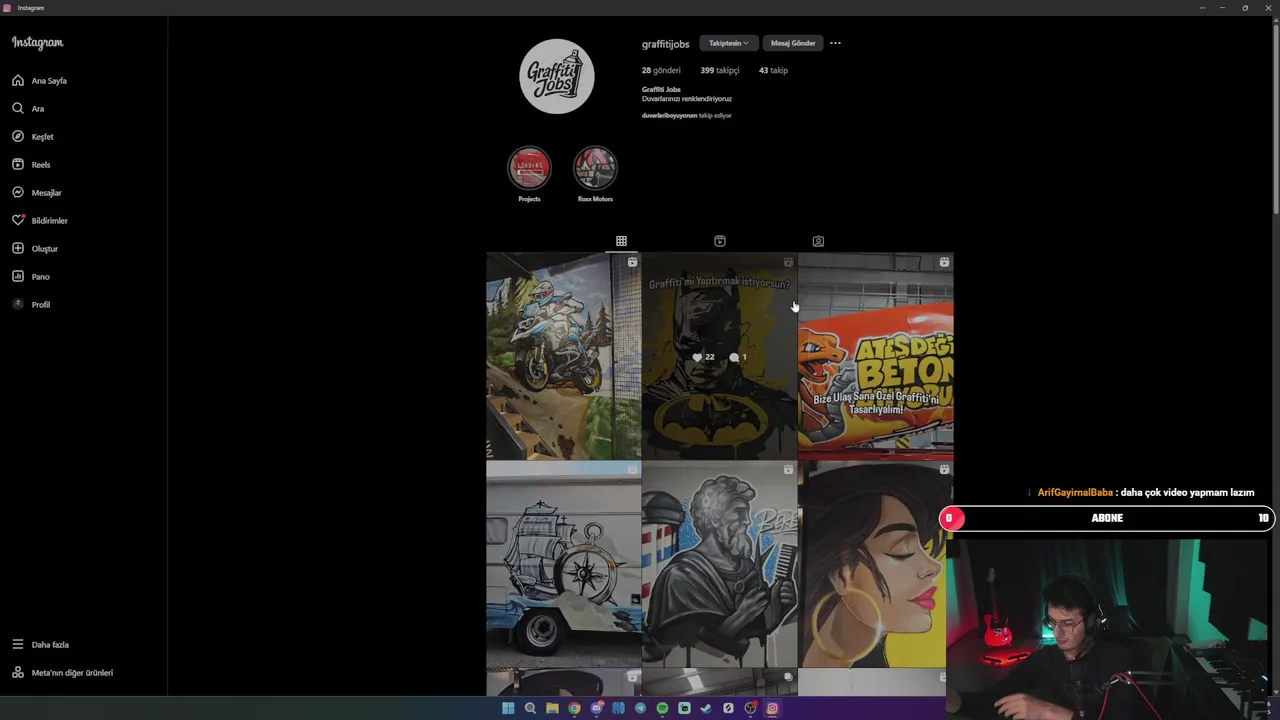Select the tagged photos tab
This screenshot has width=1280, height=720.
(818, 241)
